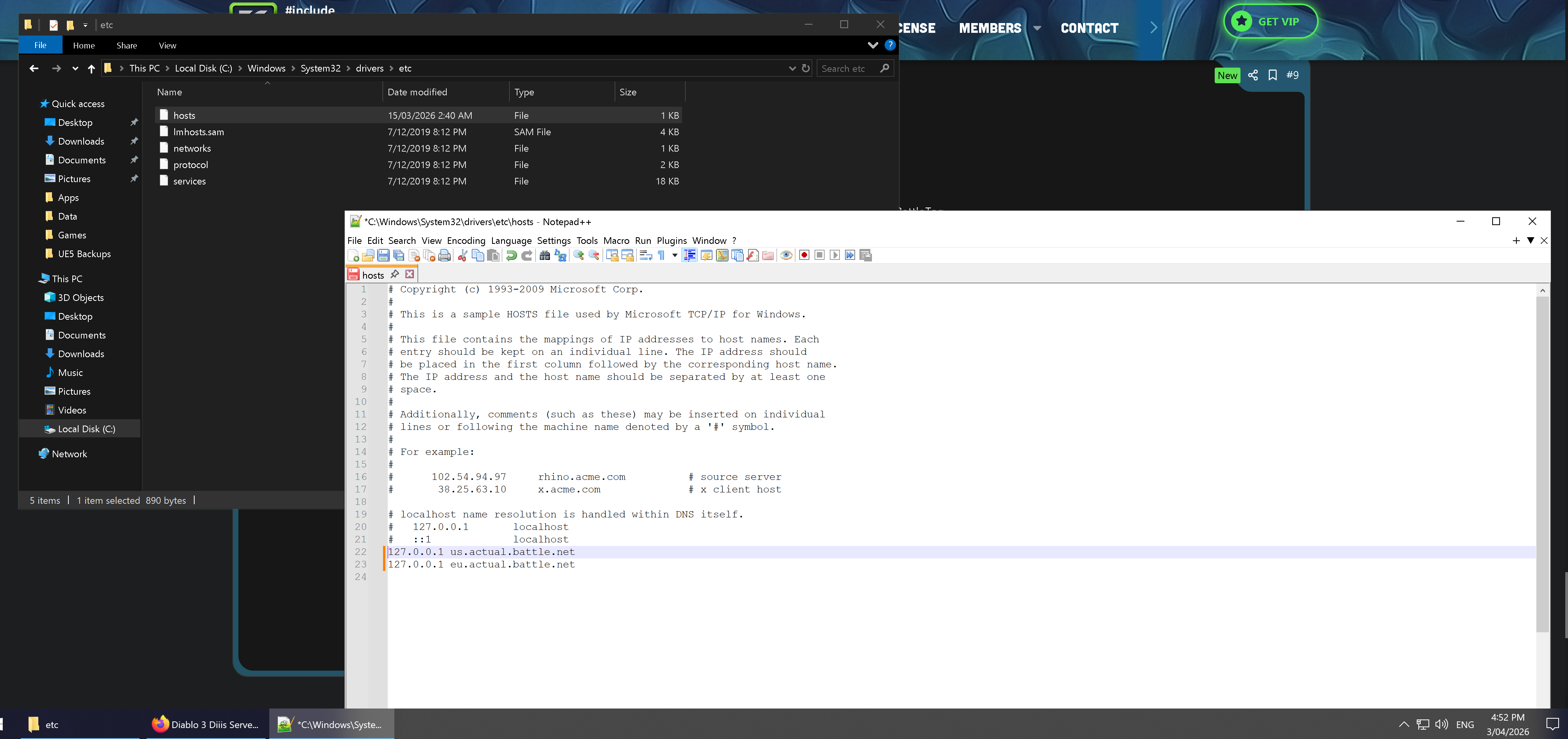The height and width of the screenshot is (739, 1568).
Task: Toggle Word wrap in the Notepad++ toolbar
Action: click(646, 256)
